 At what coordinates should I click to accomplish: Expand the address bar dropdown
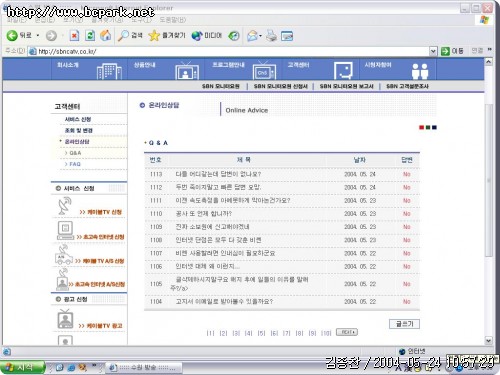click(x=433, y=51)
